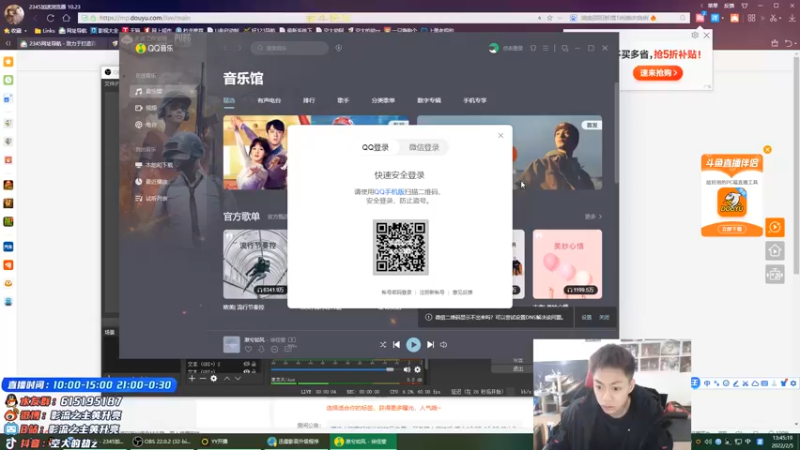Viewport: 800px width, 450px height.
Task: Open the register new account link
Action: (432, 292)
